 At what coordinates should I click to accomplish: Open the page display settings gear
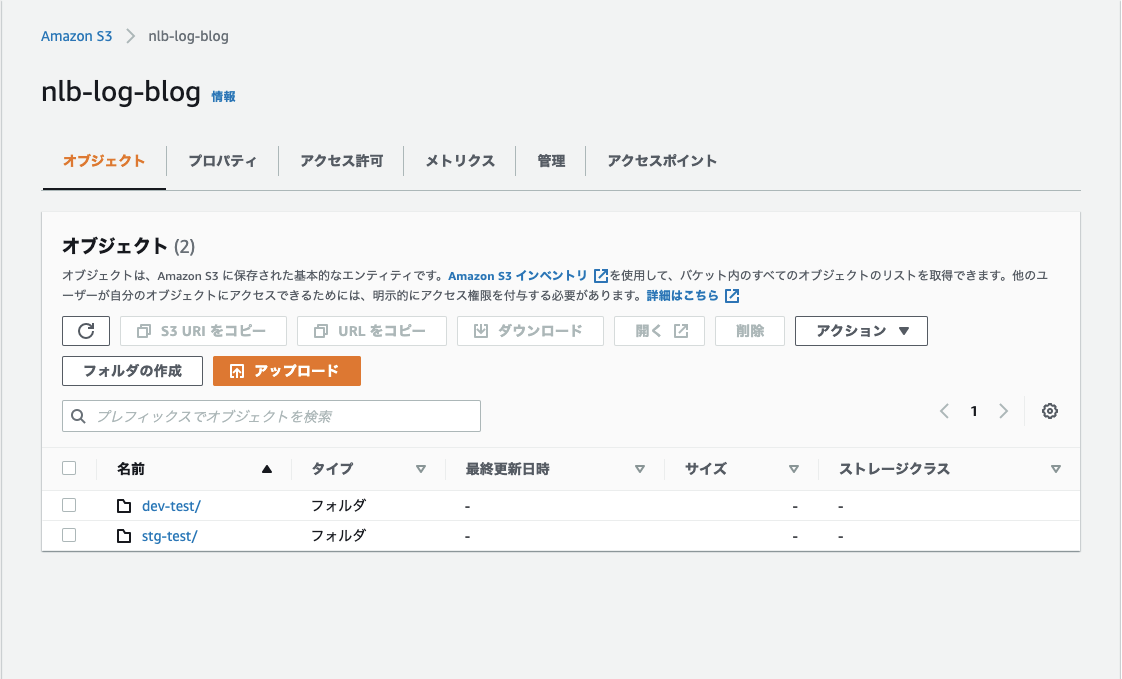point(1049,410)
